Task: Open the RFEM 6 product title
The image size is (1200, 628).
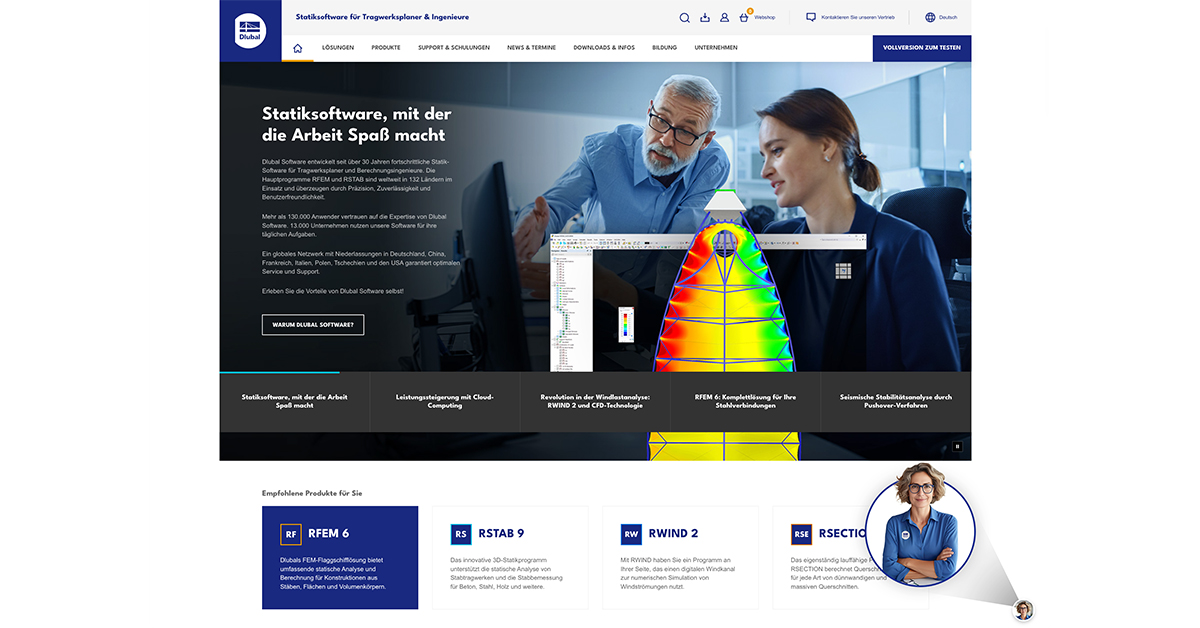Action: pos(329,534)
